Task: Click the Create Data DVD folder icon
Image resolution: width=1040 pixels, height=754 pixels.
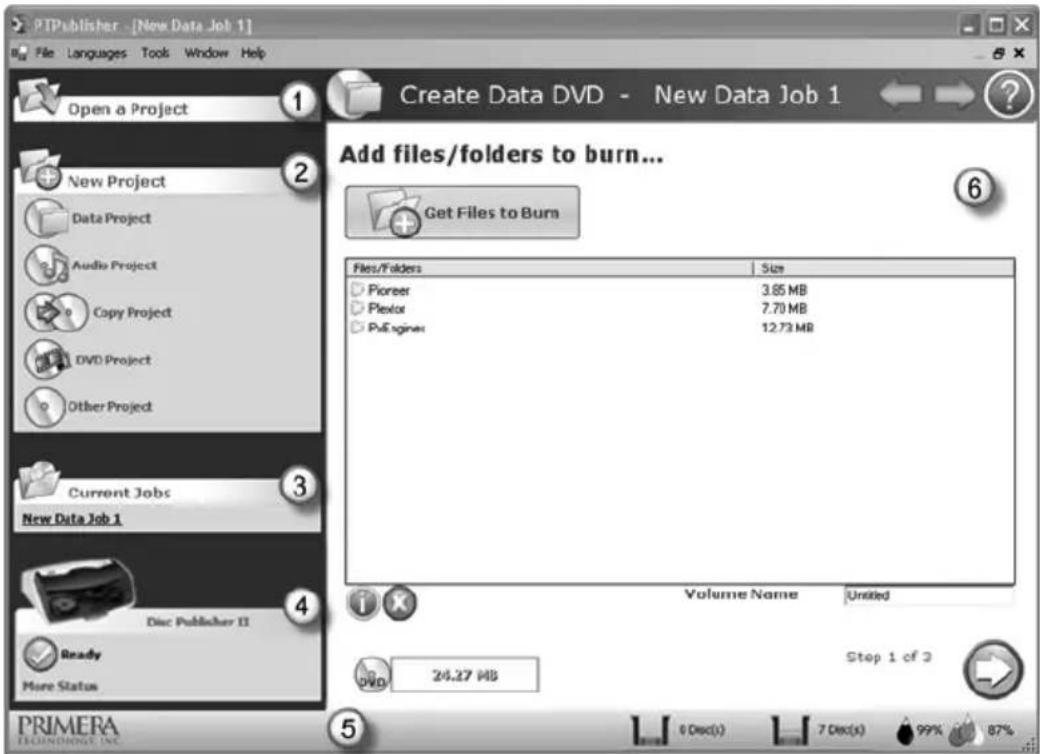Action: [355, 95]
